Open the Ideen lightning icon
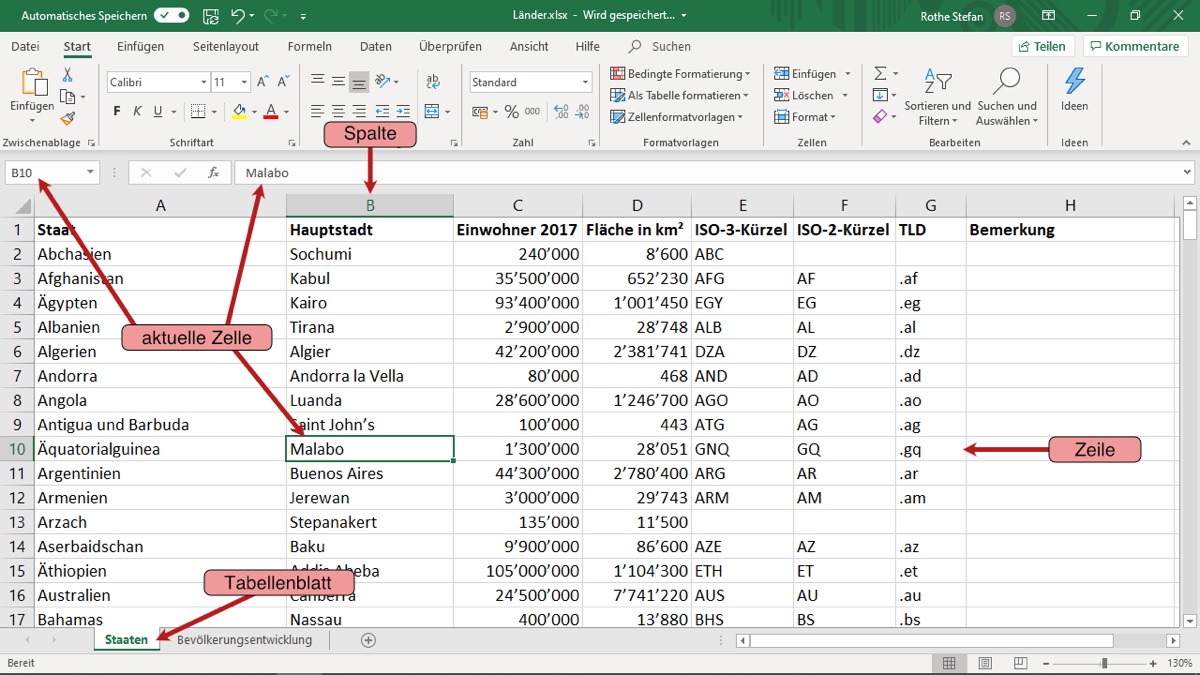 pyautogui.click(x=1074, y=83)
